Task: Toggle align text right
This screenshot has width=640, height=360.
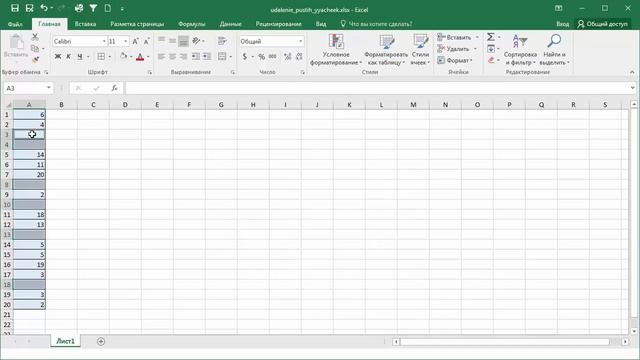Action: coord(183,56)
